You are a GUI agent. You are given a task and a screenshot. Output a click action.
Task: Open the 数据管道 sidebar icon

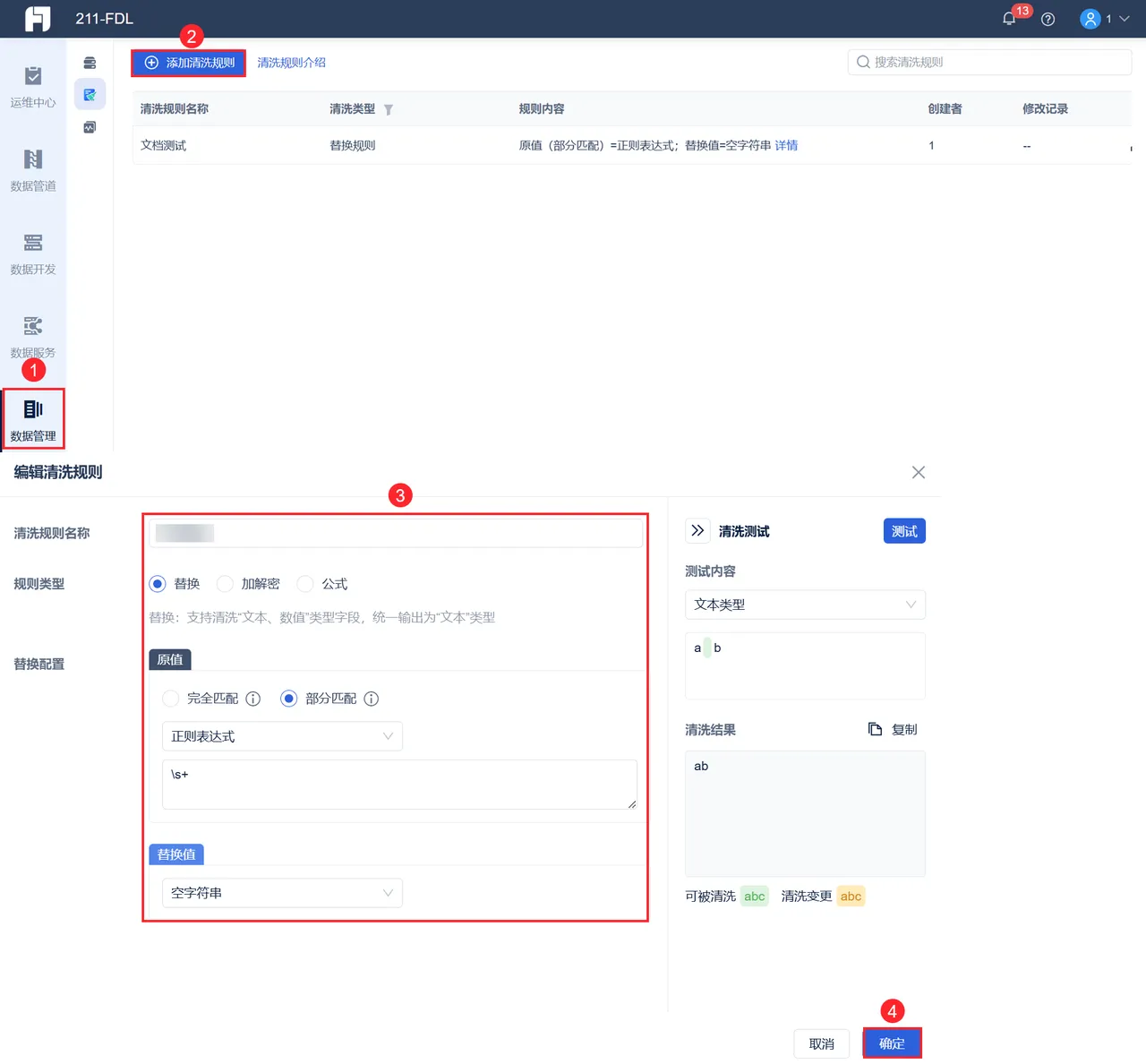pos(33,170)
